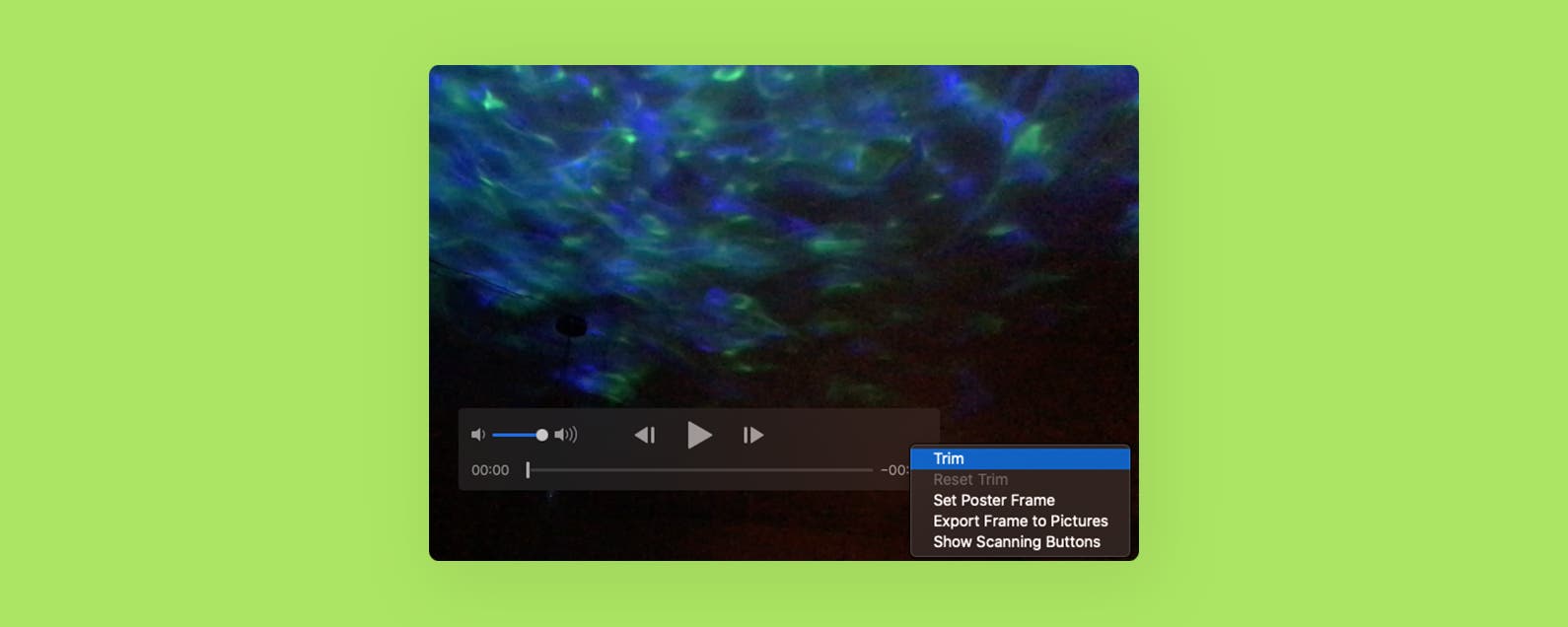1568x627 pixels.
Task: Click the playhead on the timeline scrubber
Action: pyautogui.click(x=528, y=470)
